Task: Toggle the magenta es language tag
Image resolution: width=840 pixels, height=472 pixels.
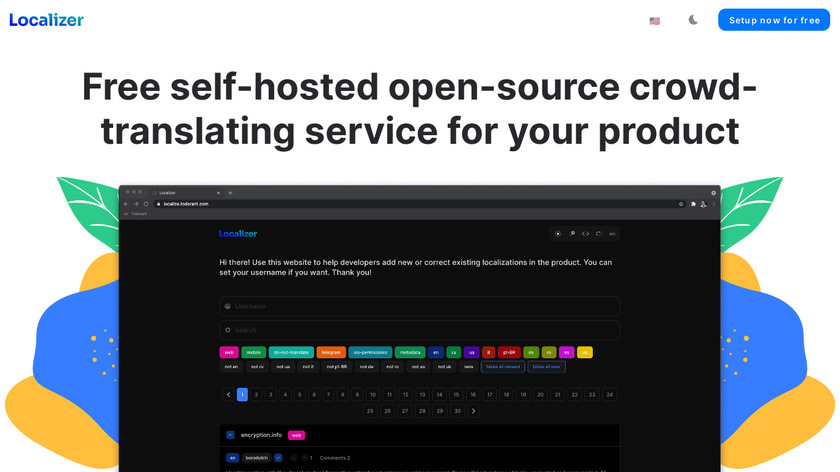Action: pos(566,353)
